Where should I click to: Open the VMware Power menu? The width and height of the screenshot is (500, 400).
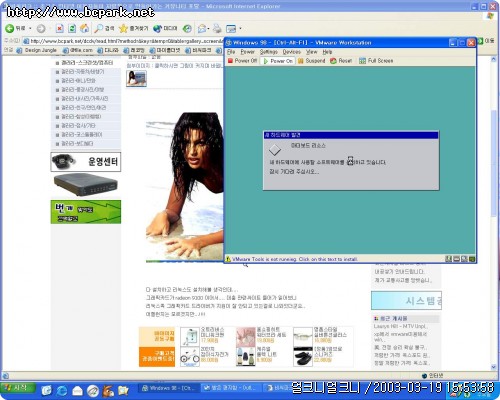point(247,52)
